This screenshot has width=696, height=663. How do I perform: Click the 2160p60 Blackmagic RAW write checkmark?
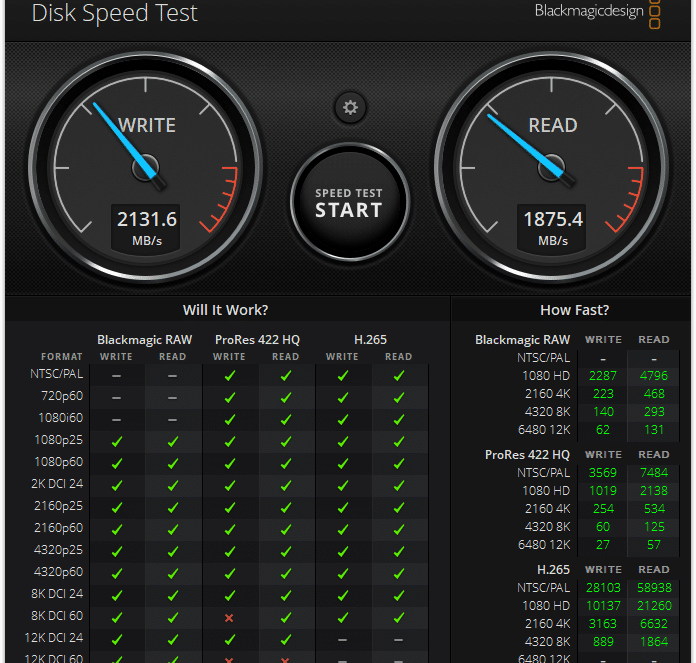[117, 529]
